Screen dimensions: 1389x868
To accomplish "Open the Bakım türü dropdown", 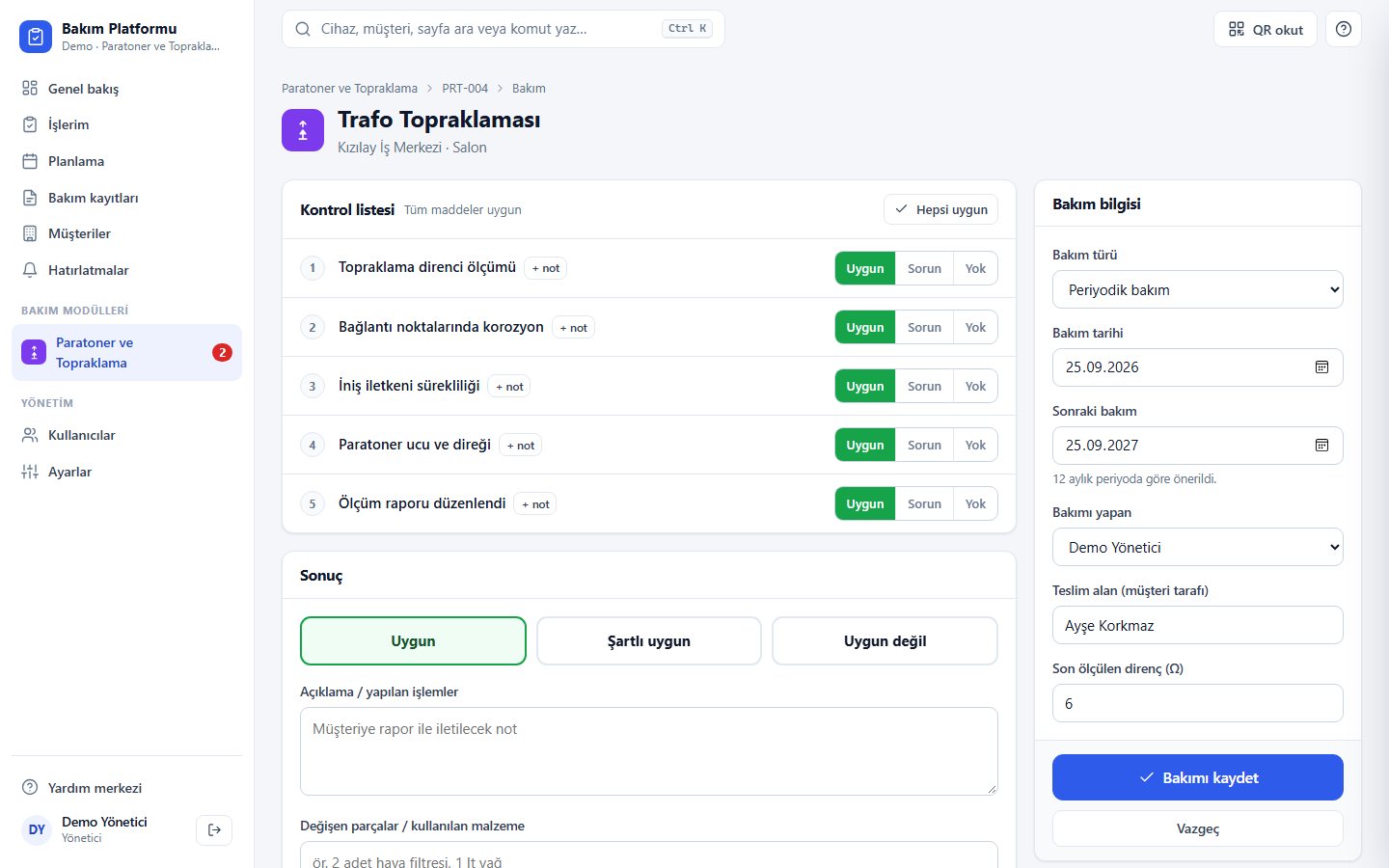I will coord(1198,289).
